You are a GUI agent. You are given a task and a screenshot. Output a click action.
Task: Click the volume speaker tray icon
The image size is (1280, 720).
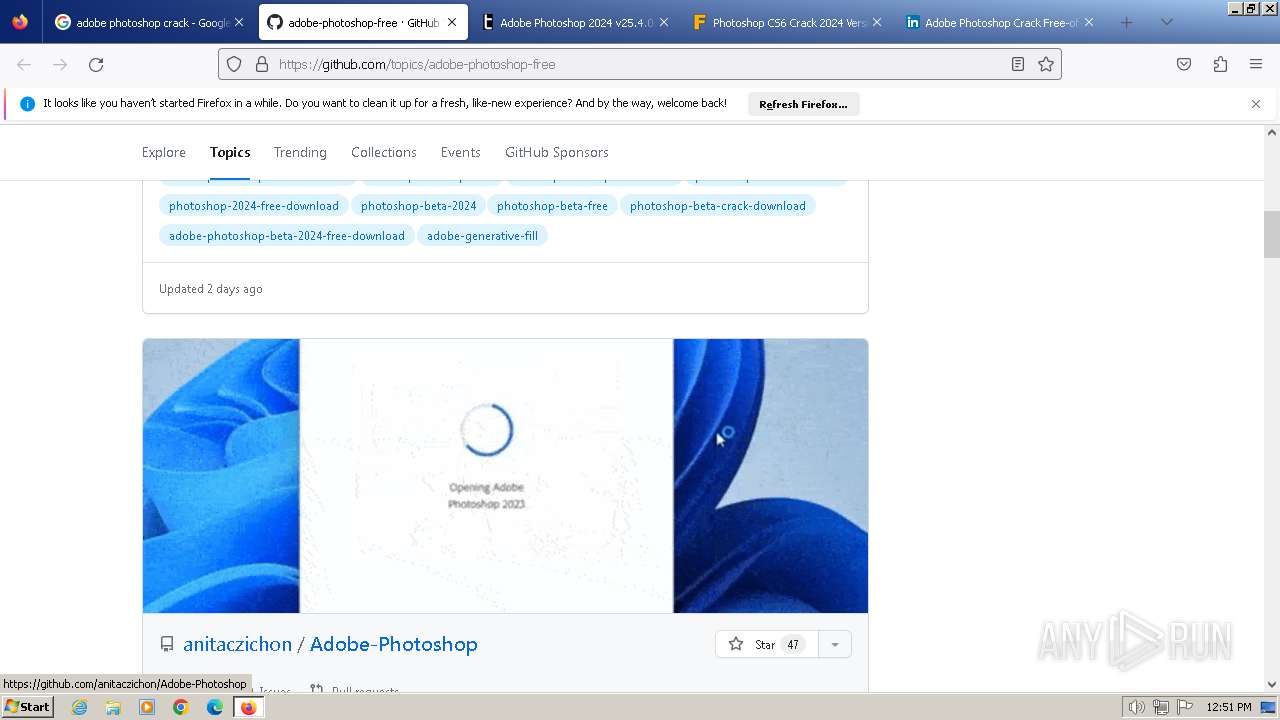pyautogui.click(x=1136, y=707)
